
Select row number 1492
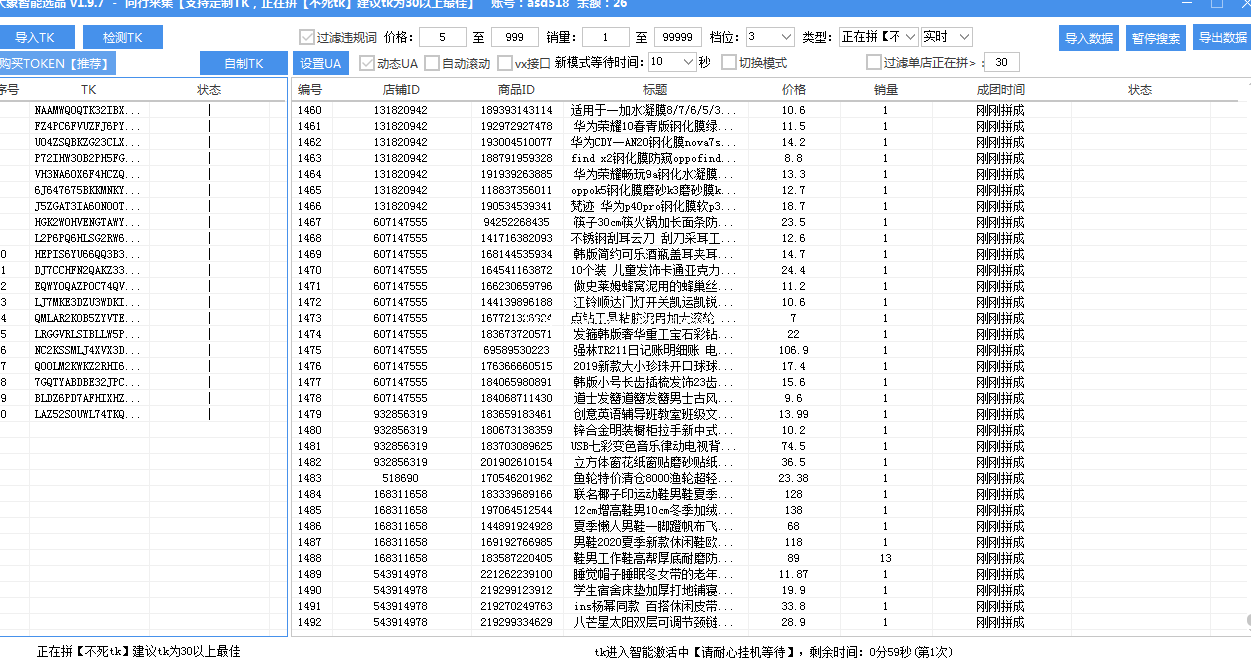tap(310, 622)
